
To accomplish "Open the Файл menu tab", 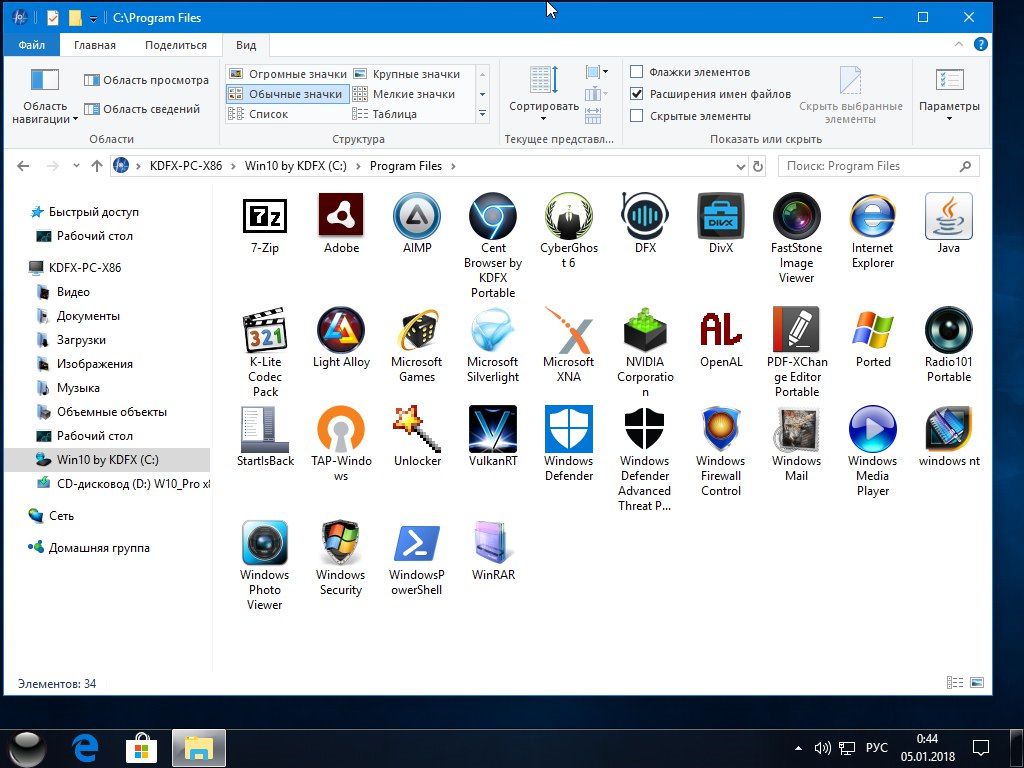I will (31, 45).
